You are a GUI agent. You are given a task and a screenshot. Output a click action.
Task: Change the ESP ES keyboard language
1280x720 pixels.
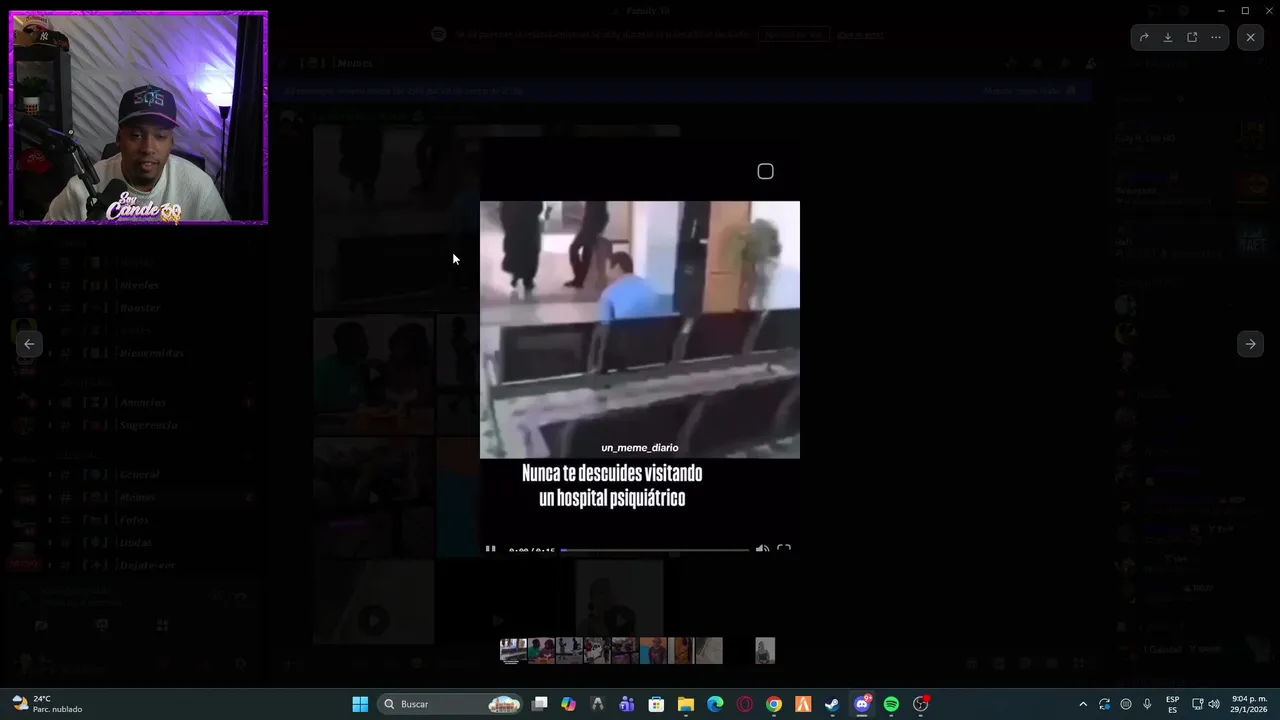click(1172, 704)
